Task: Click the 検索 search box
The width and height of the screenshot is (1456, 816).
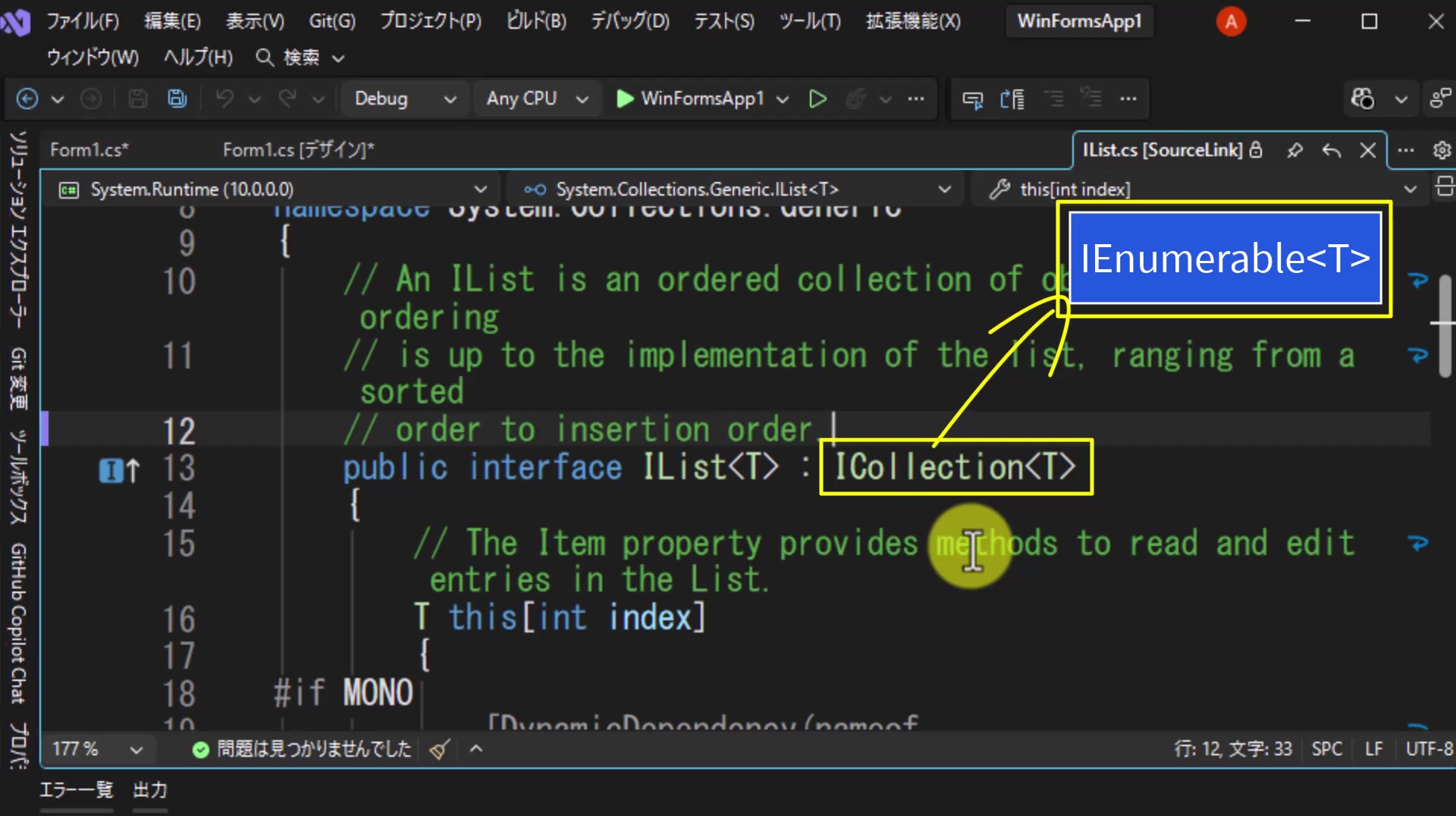Action: (300, 57)
